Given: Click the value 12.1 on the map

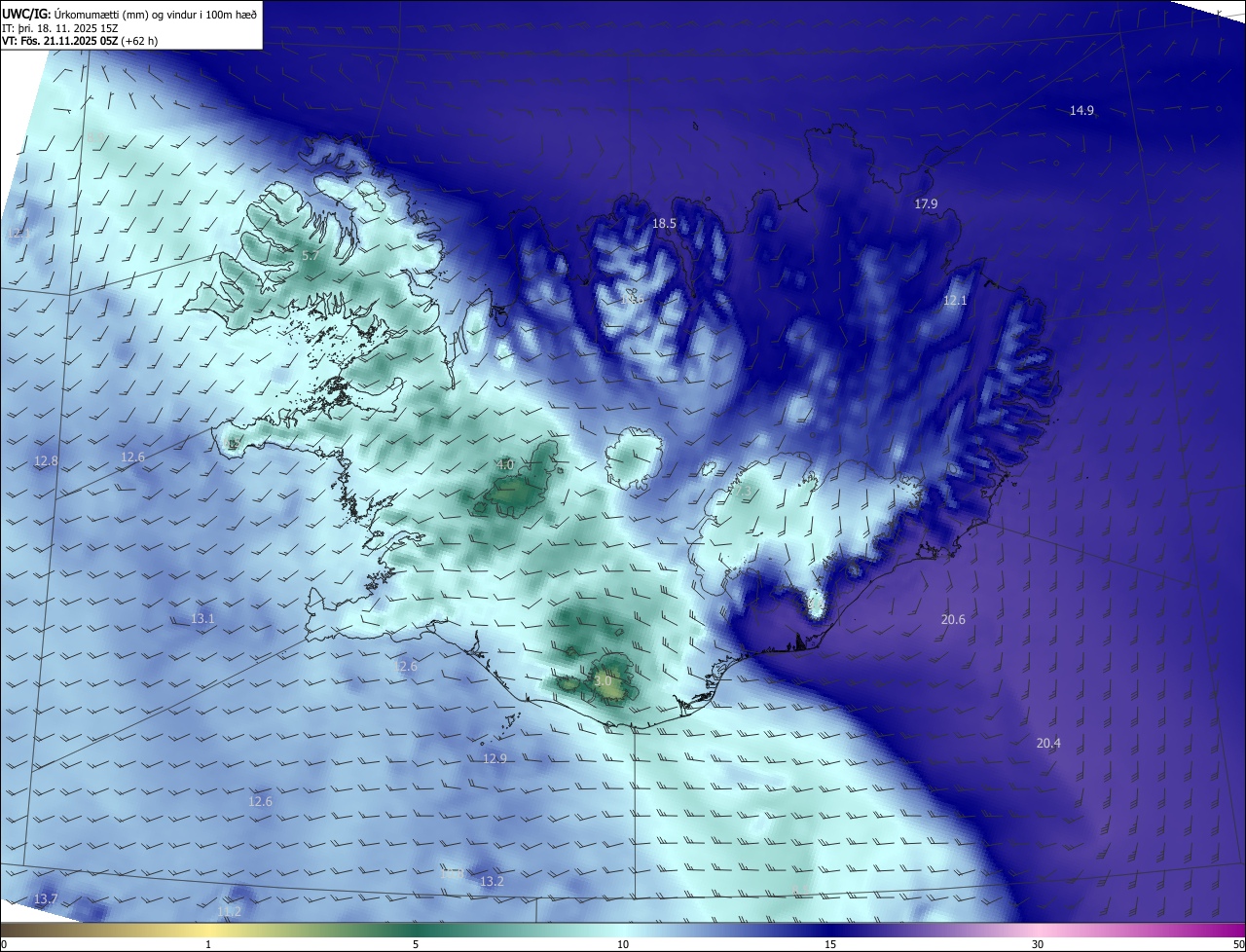Looking at the screenshot, I should tap(955, 301).
